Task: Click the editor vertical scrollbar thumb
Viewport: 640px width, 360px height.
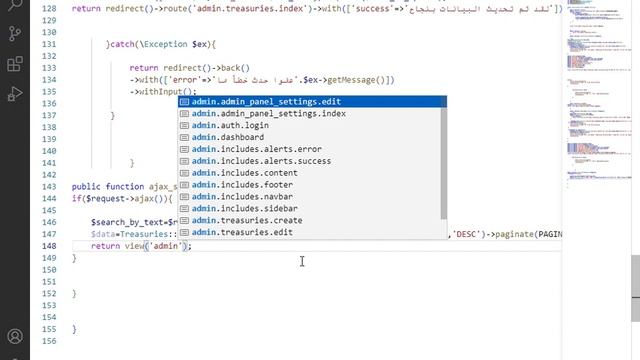Action: pyautogui.click(x=636, y=288)
